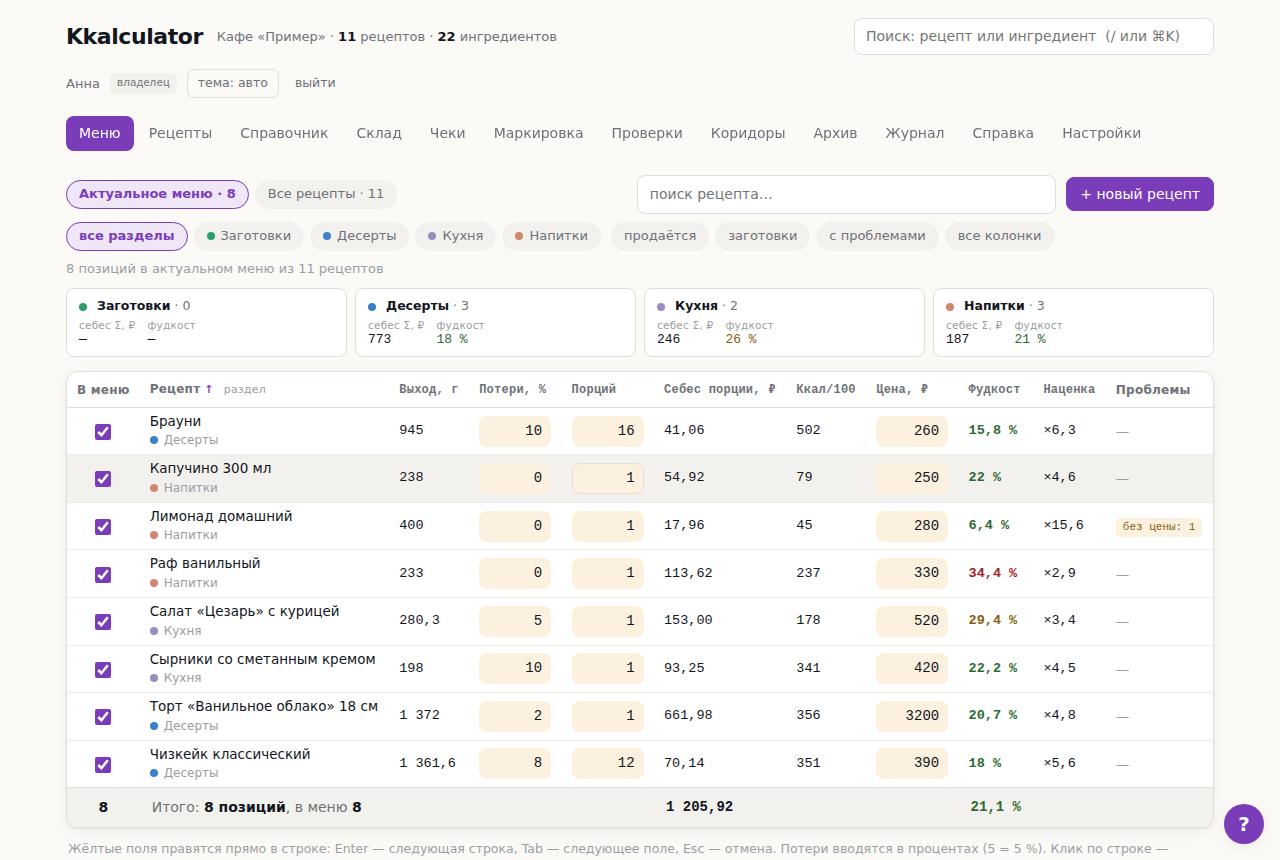Toggle the Лимонад домашний menu checkbox
The width and height of the screenshot is (1280, 860).
click(103, 527)
